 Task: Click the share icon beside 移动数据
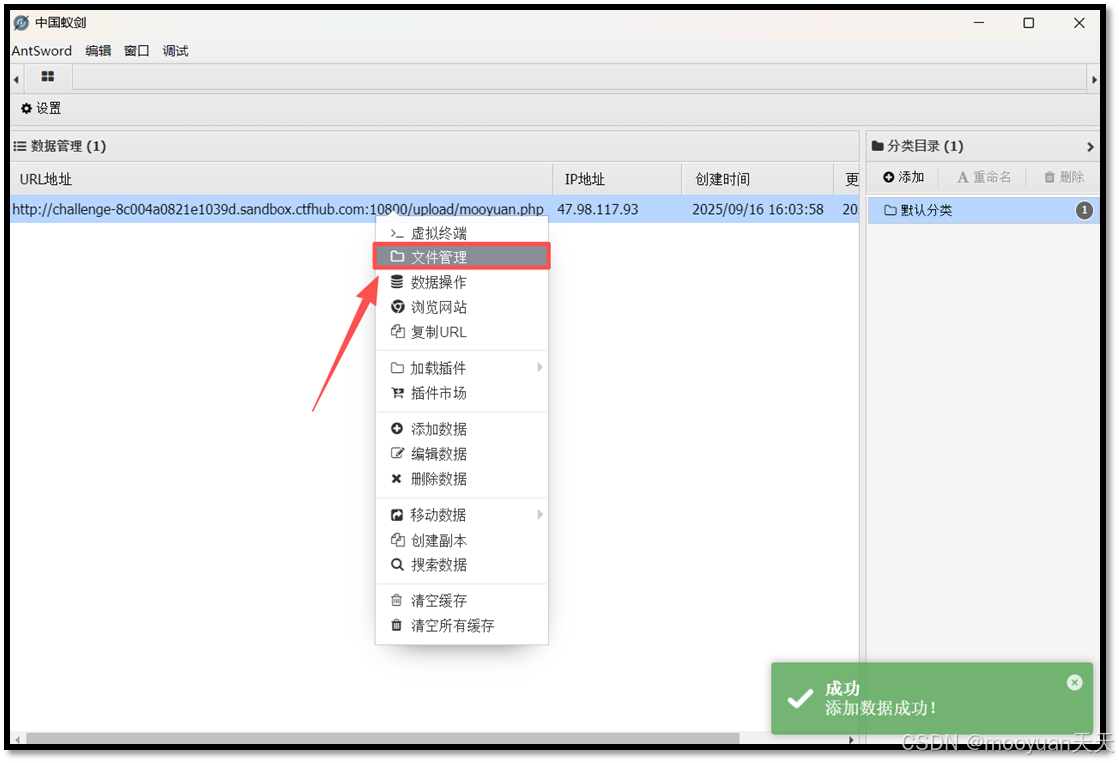click(x=397, y=515)
